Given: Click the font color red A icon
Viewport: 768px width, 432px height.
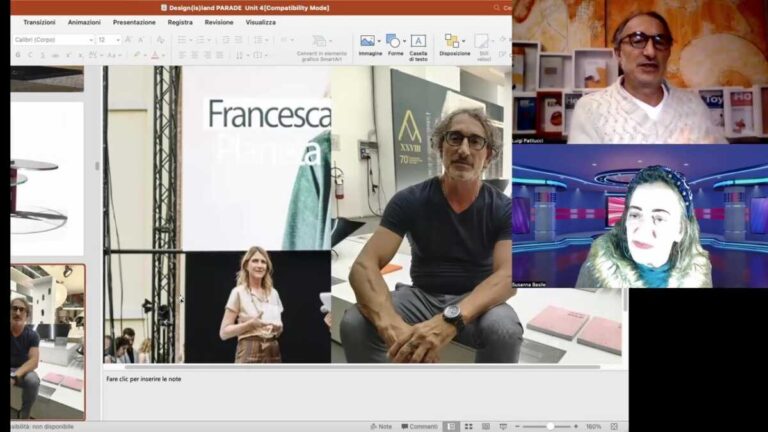Looking at the screenshot, I should pos(155,55).
